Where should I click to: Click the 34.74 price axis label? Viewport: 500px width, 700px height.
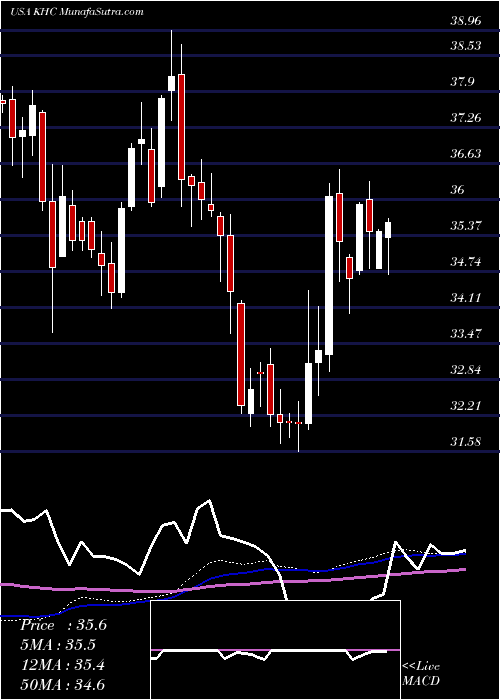(466, 262)
